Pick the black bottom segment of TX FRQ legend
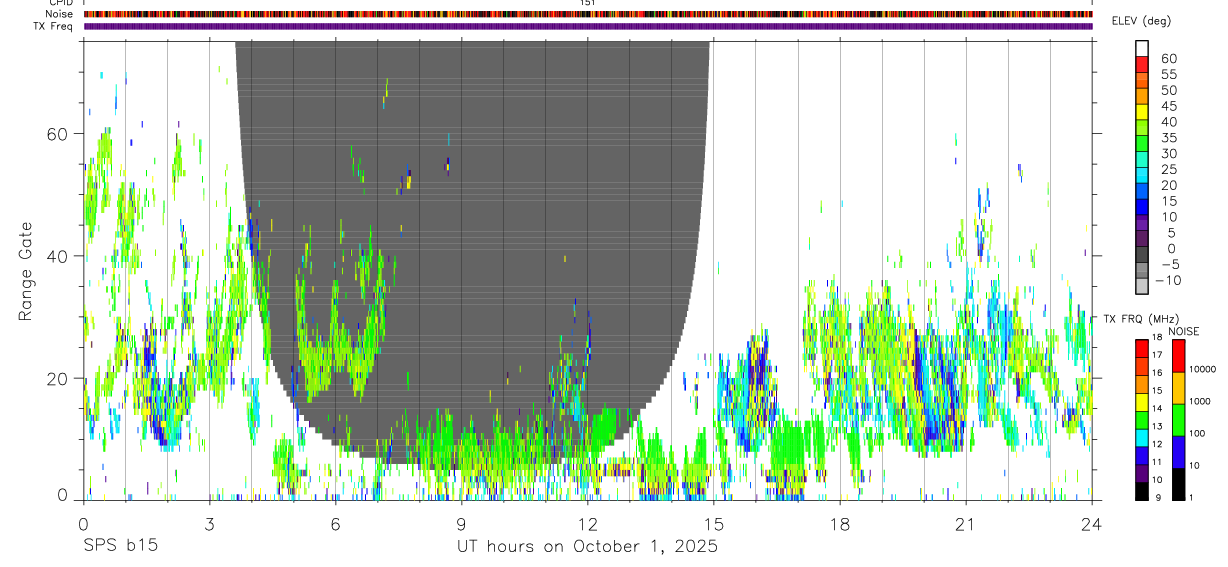Viewport: 1228px width, 567px height. tap(1141, 491)
